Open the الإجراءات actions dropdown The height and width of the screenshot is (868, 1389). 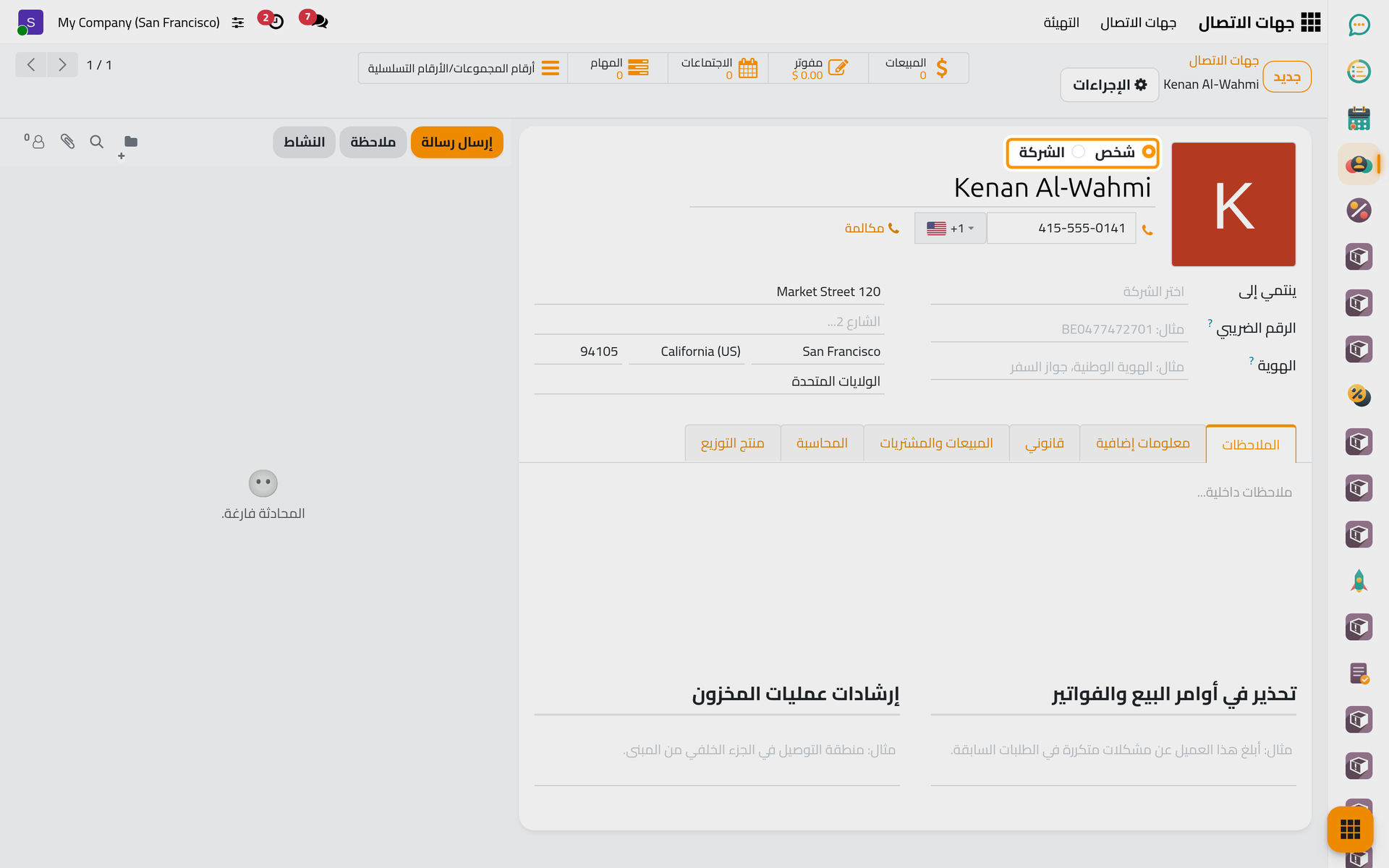click(x=1109, y=85)
